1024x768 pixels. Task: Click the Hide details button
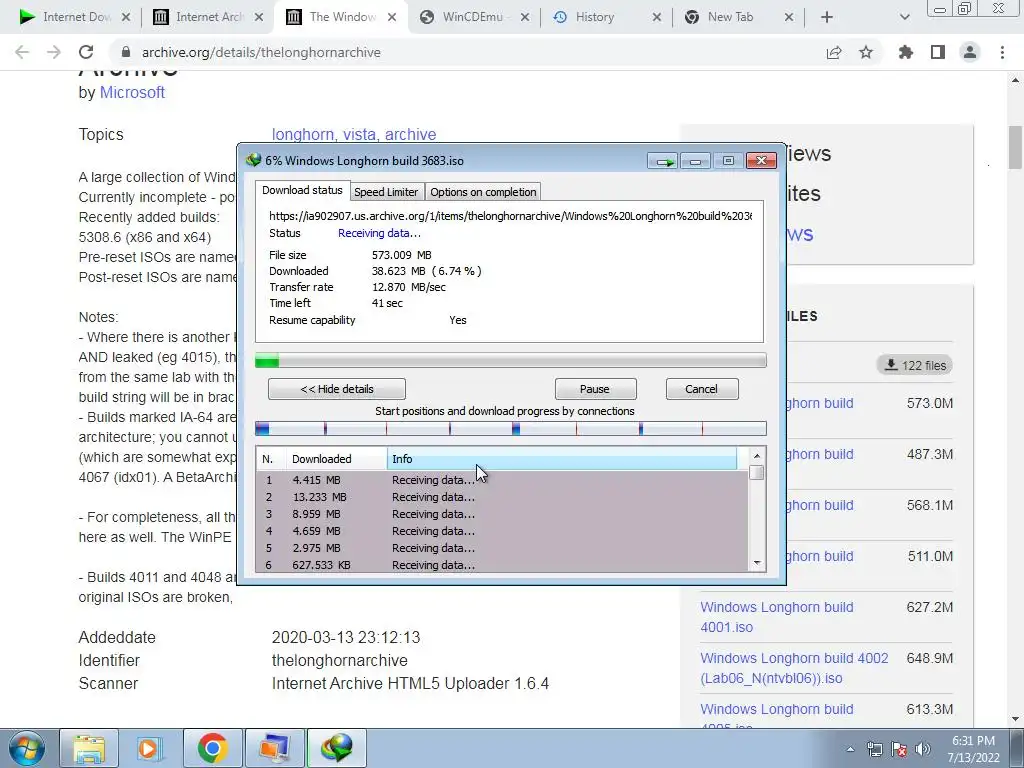coord(337,389)
